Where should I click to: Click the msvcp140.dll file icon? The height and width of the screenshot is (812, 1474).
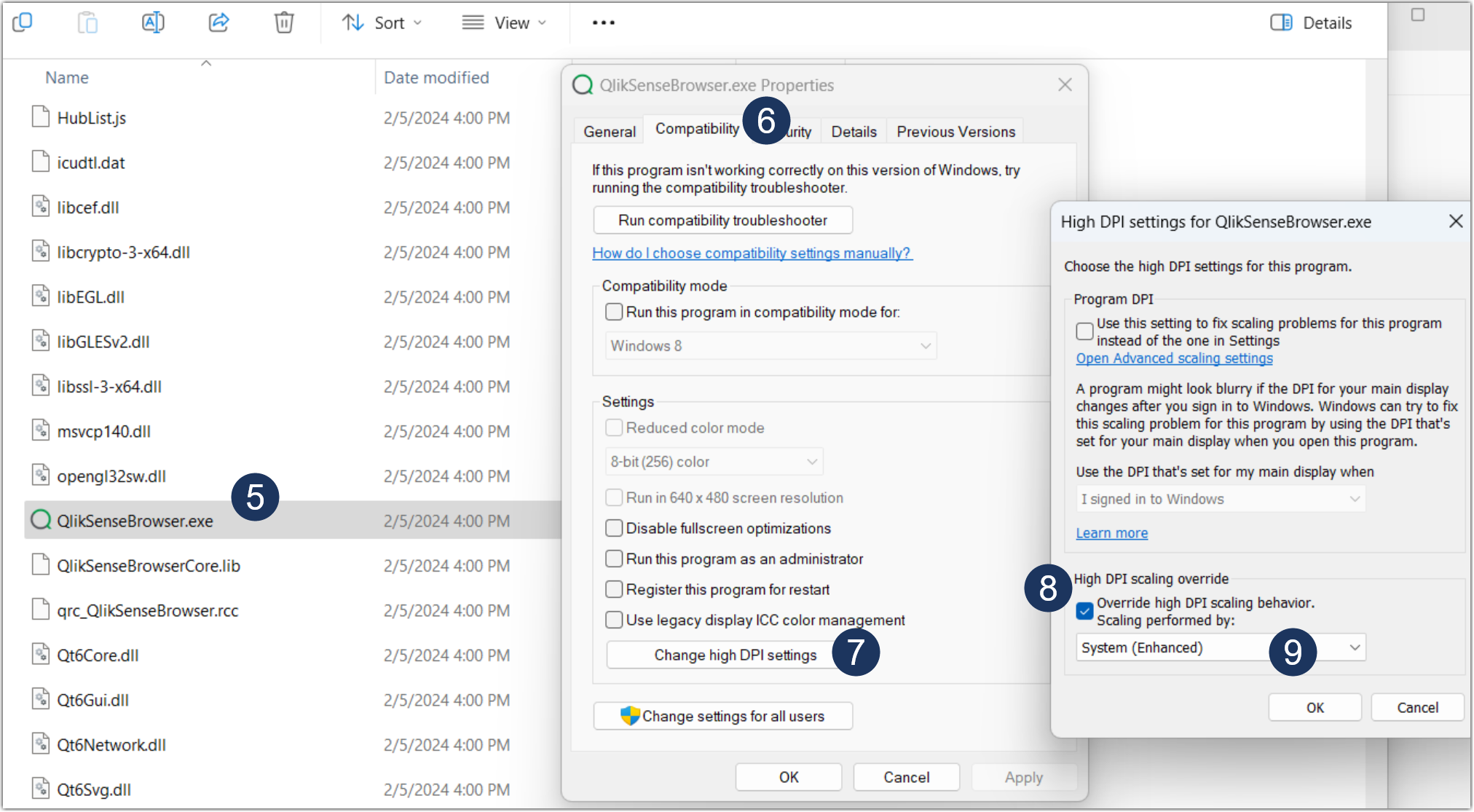click(41, 430)
